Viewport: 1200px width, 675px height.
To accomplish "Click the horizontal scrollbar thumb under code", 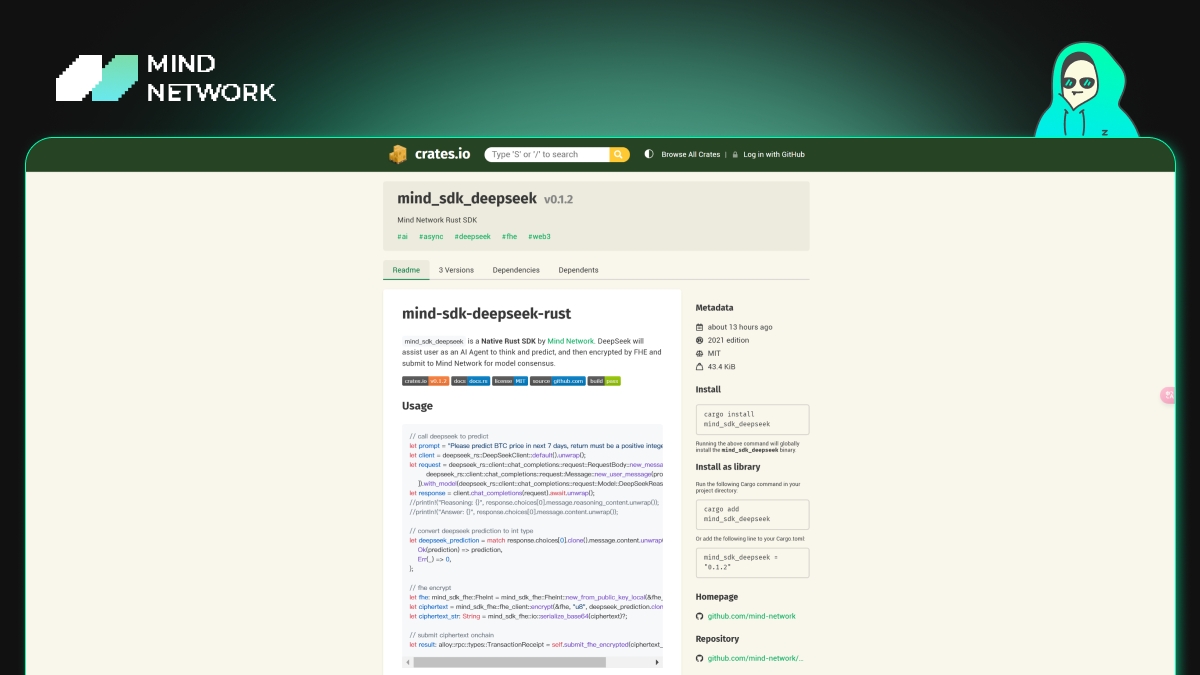I will coord(509,662).
